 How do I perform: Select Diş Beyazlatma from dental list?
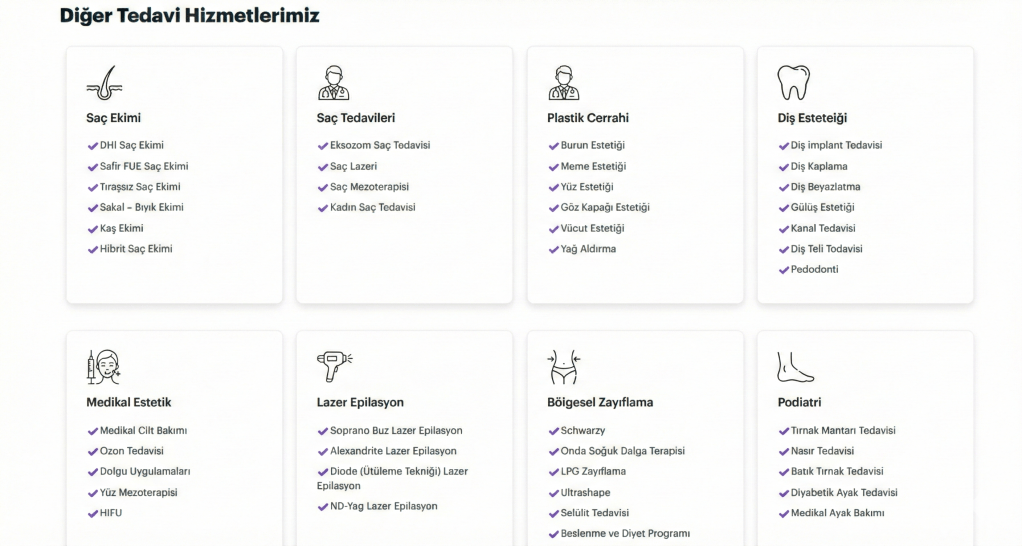tap(825, 187)
